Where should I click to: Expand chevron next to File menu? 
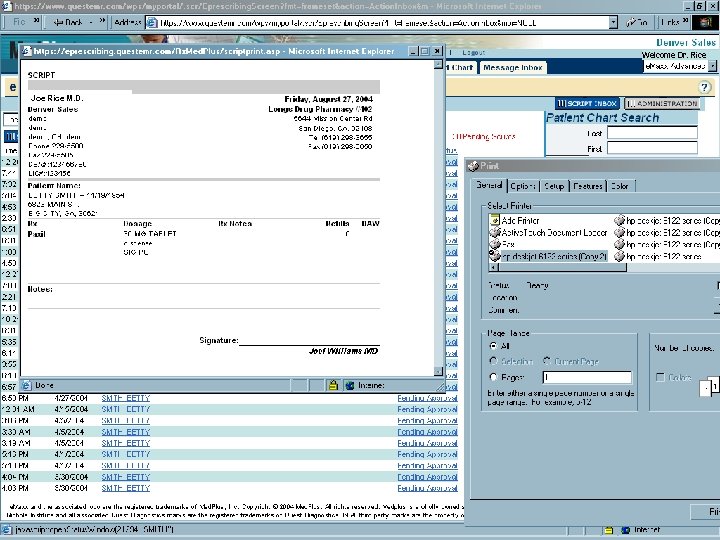point(36,20)
